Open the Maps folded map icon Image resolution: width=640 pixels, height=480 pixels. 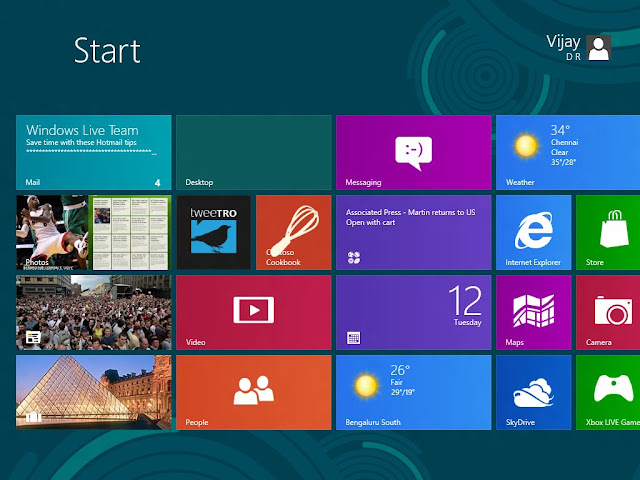point(533,311)
